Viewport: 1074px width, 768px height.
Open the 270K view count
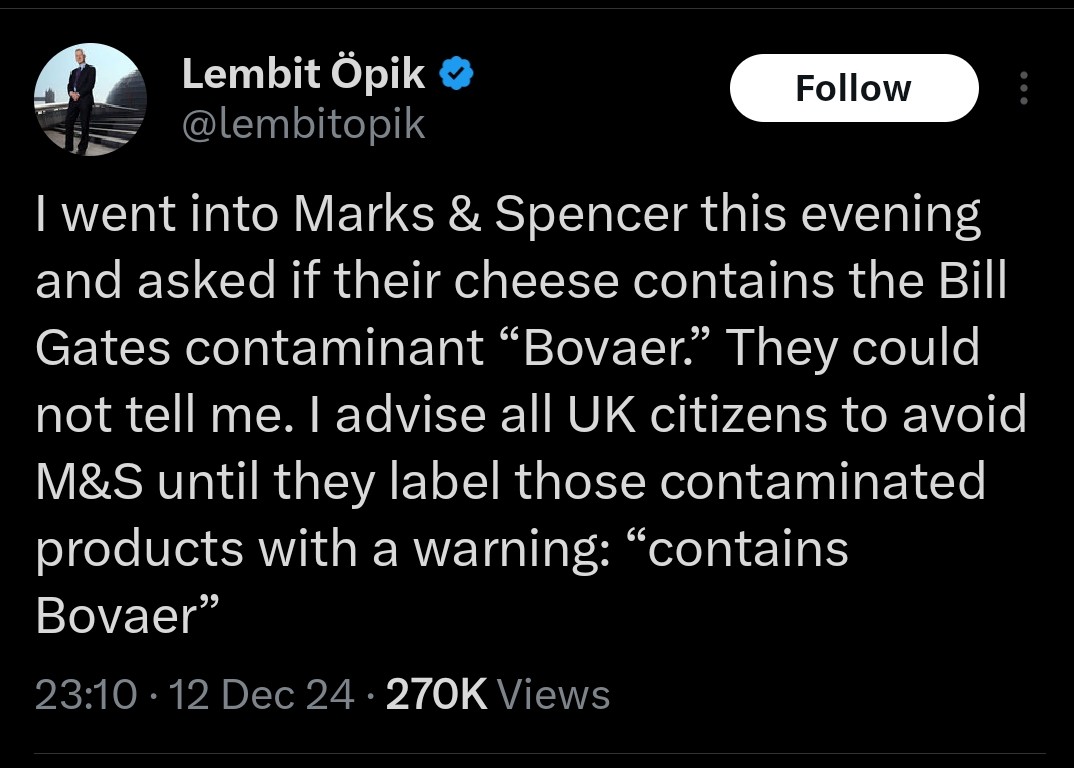click(436, 694)
